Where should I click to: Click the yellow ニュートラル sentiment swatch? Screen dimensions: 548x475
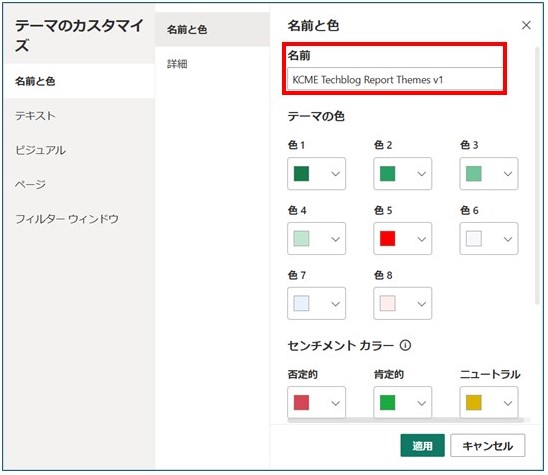474,403
